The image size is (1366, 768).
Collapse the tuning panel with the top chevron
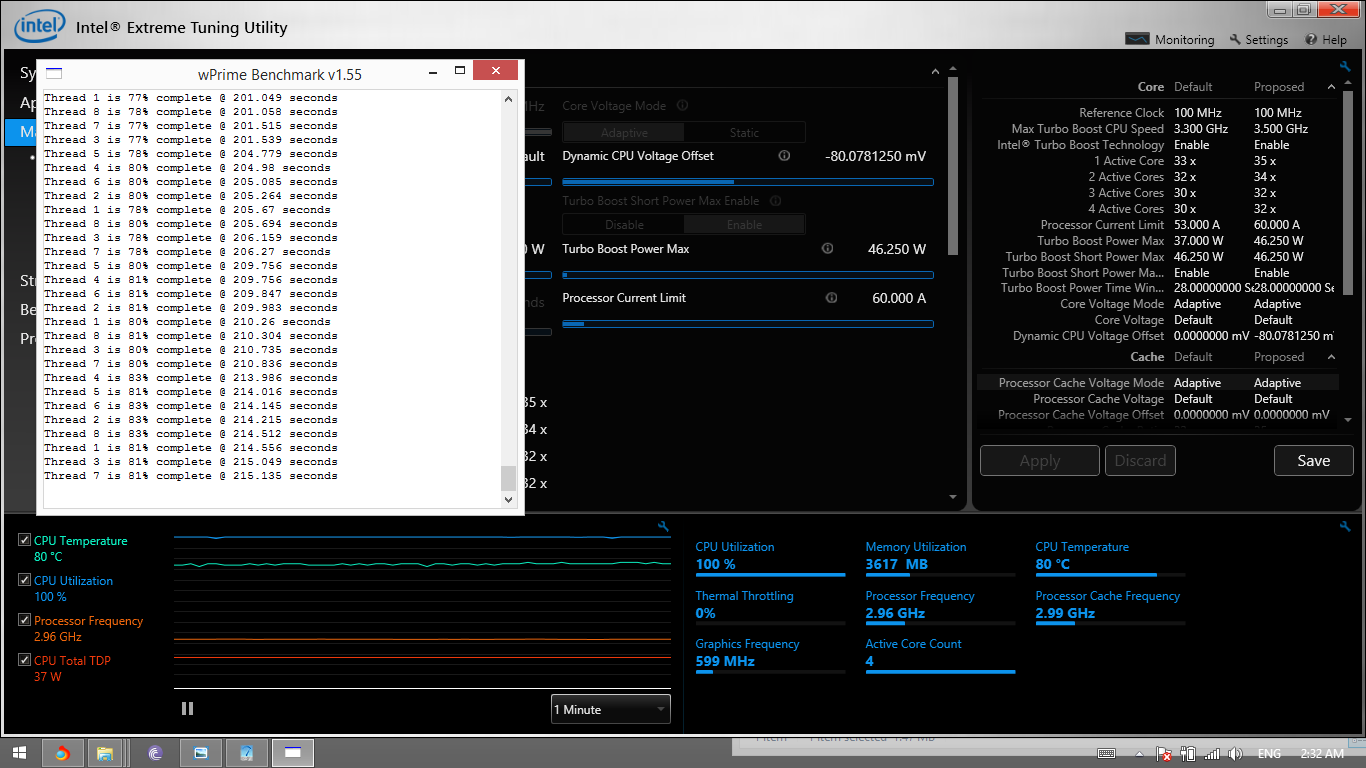[935, 72]
